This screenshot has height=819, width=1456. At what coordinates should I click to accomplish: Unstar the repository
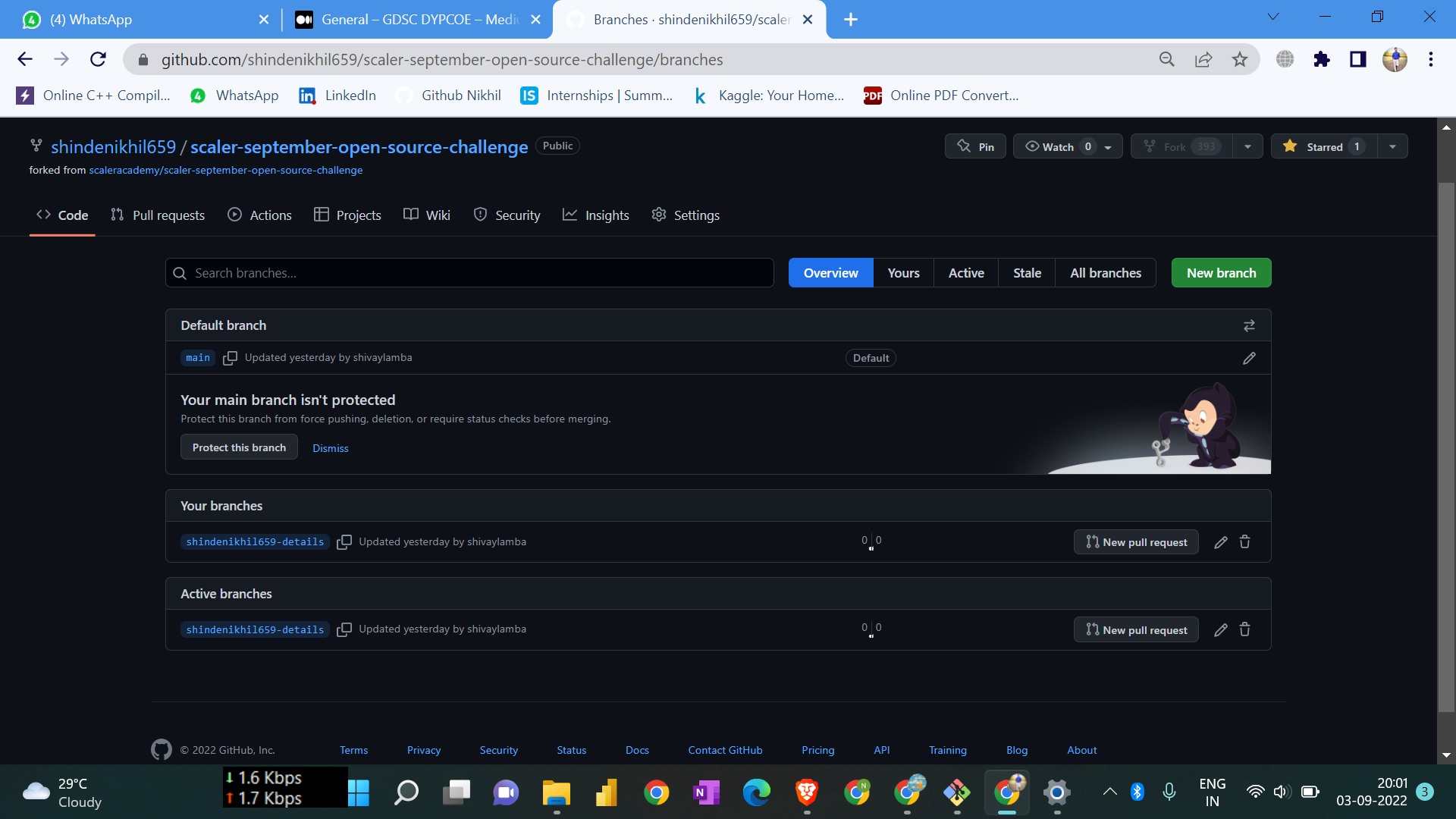tap(1323, 146)
